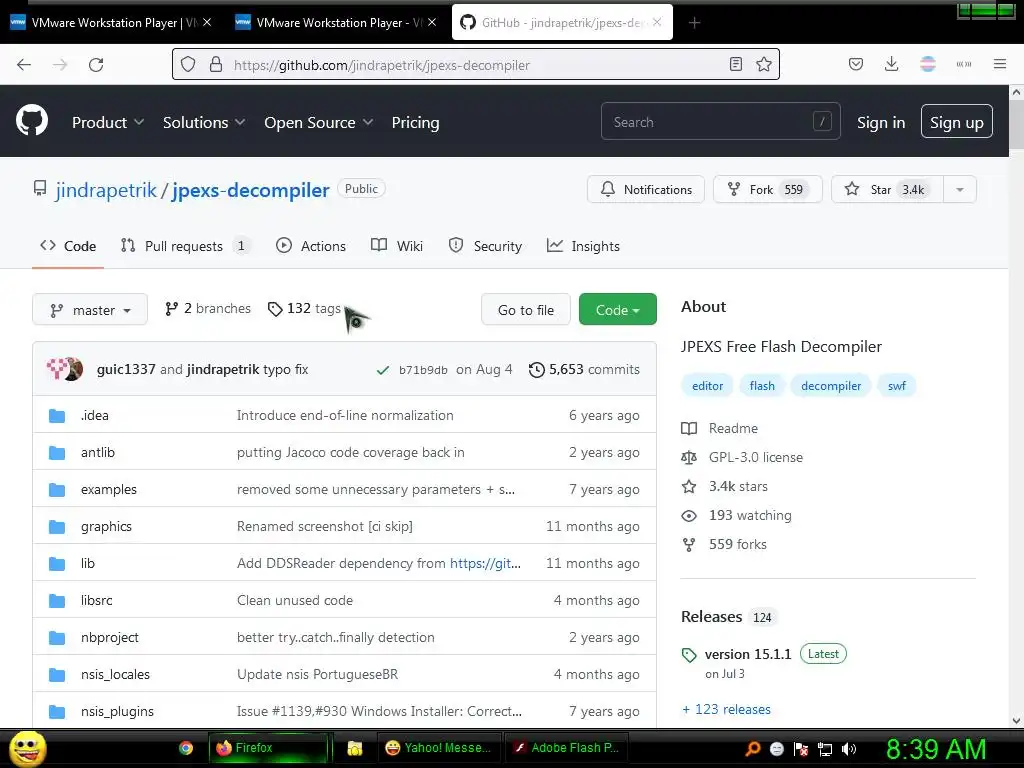Click the flash topic tag
This screenshot has width=1024, height=768.
pyautogui.click(x=761, y=386)
